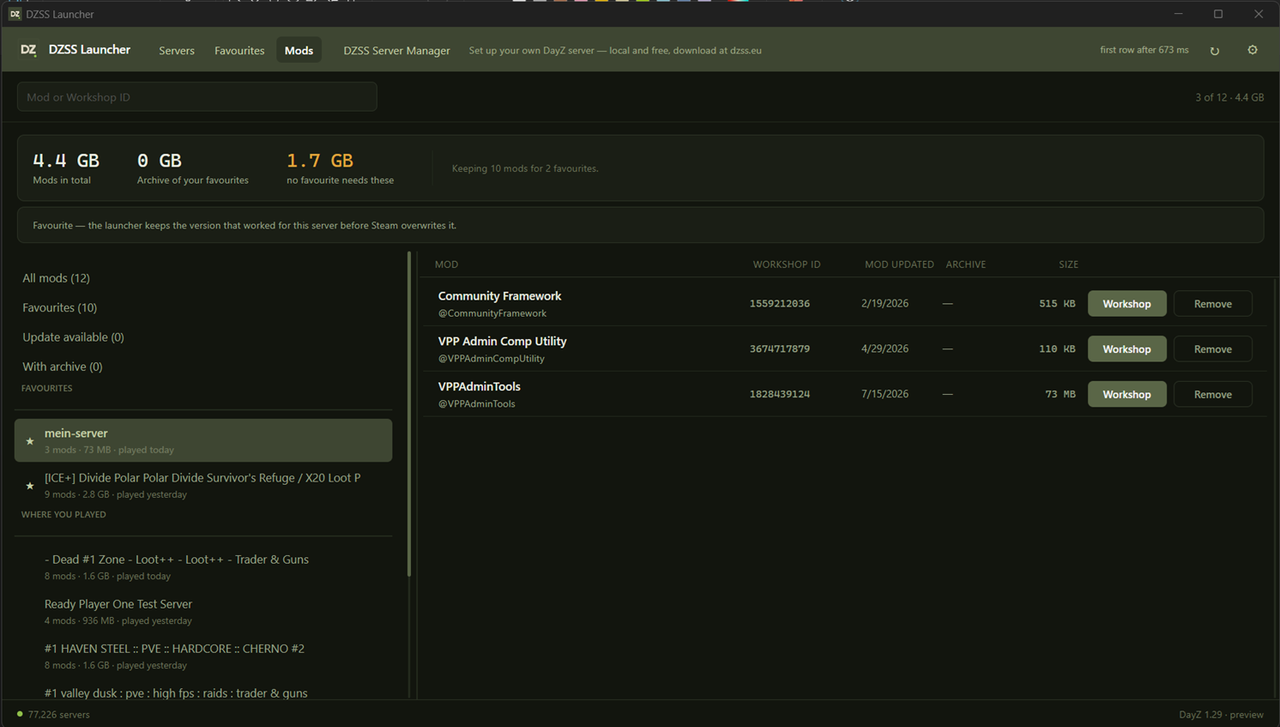Click the first row after 673 ms text
1280x727 pixels.
pyautogui.click(x=1144, y=50)
